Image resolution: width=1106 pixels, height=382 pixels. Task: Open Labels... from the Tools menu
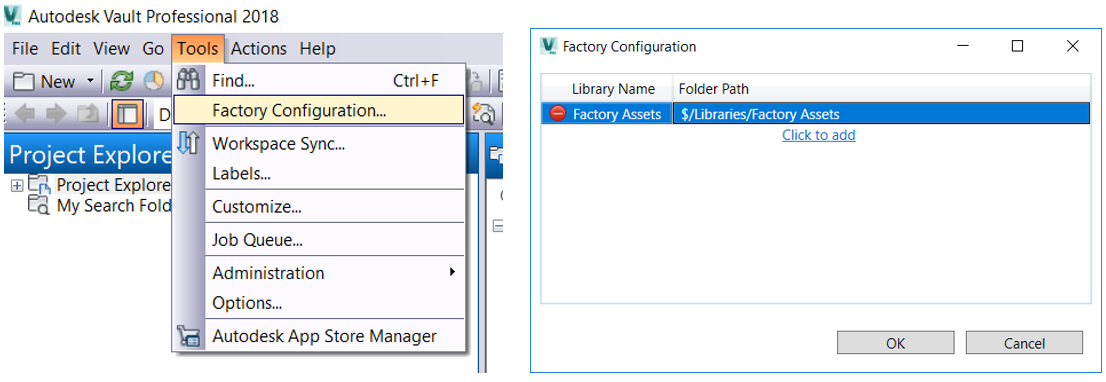[x=319, y=173]
